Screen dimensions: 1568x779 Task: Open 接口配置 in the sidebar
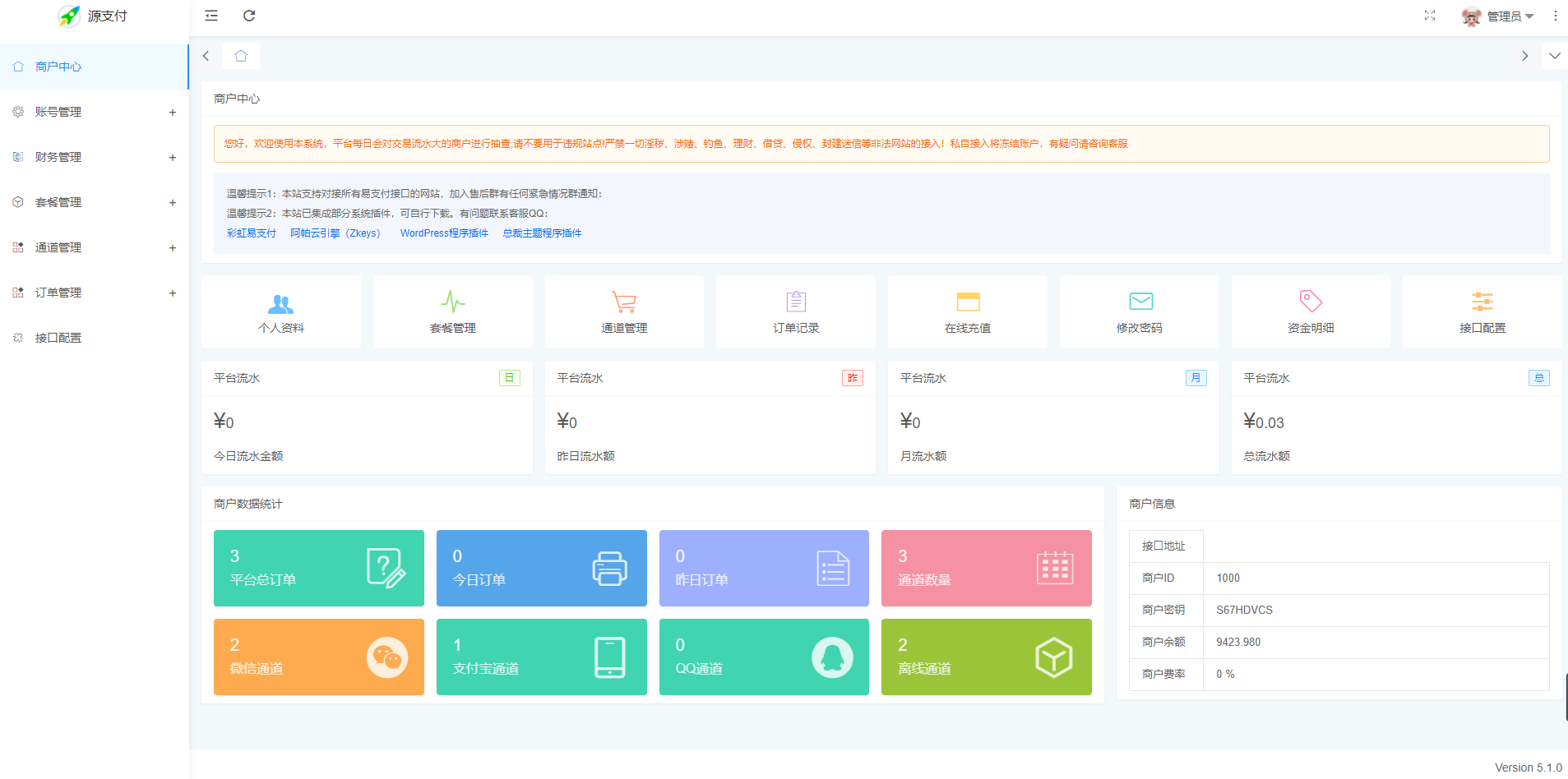tap(95, 338)
